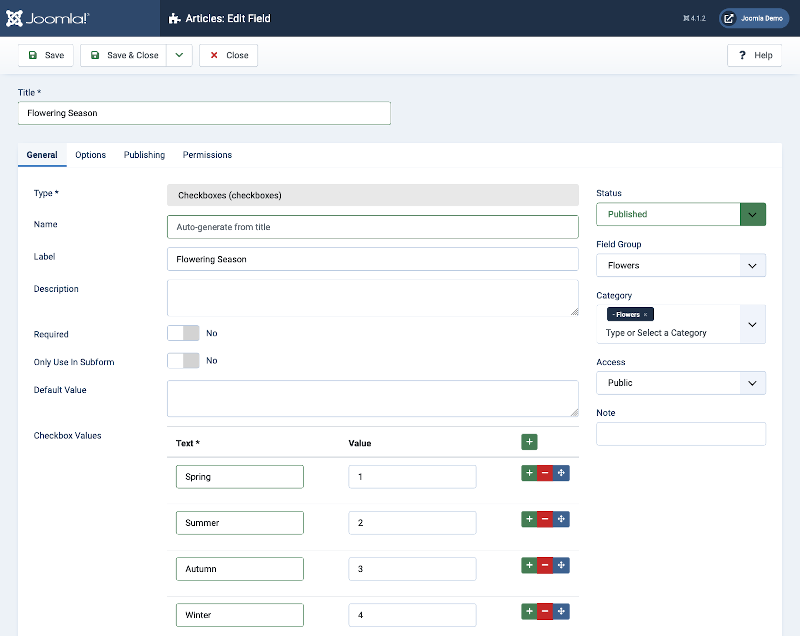Image resolution: width=800 pixels, height=636 pixels.
Task: Save the field with Save button
Action: click(x=46, y=55)
